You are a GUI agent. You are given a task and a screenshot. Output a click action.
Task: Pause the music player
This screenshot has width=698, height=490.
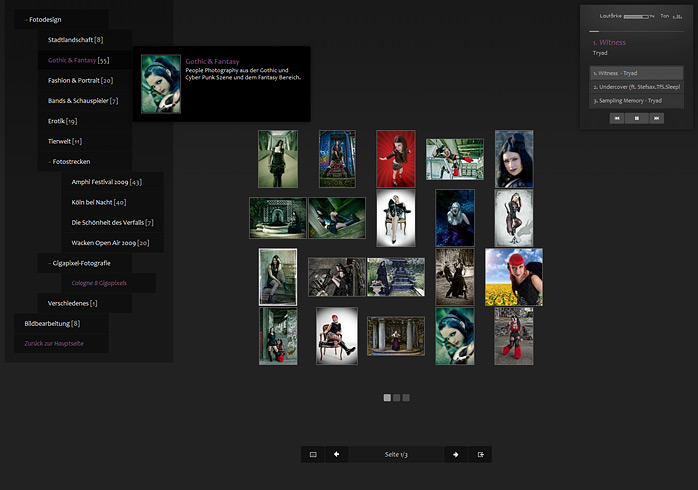point(637,118)
